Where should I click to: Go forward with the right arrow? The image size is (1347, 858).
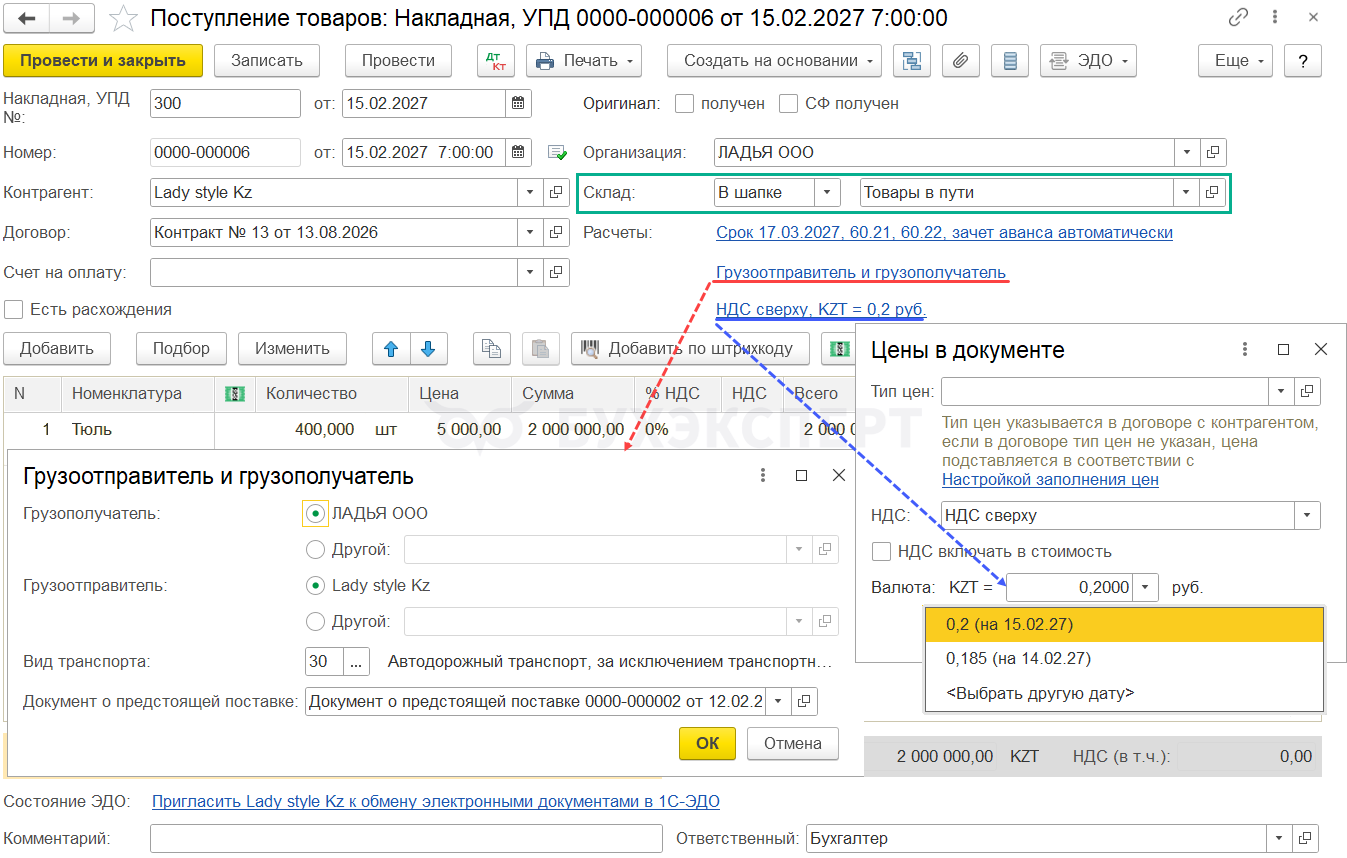click(73, 18)
